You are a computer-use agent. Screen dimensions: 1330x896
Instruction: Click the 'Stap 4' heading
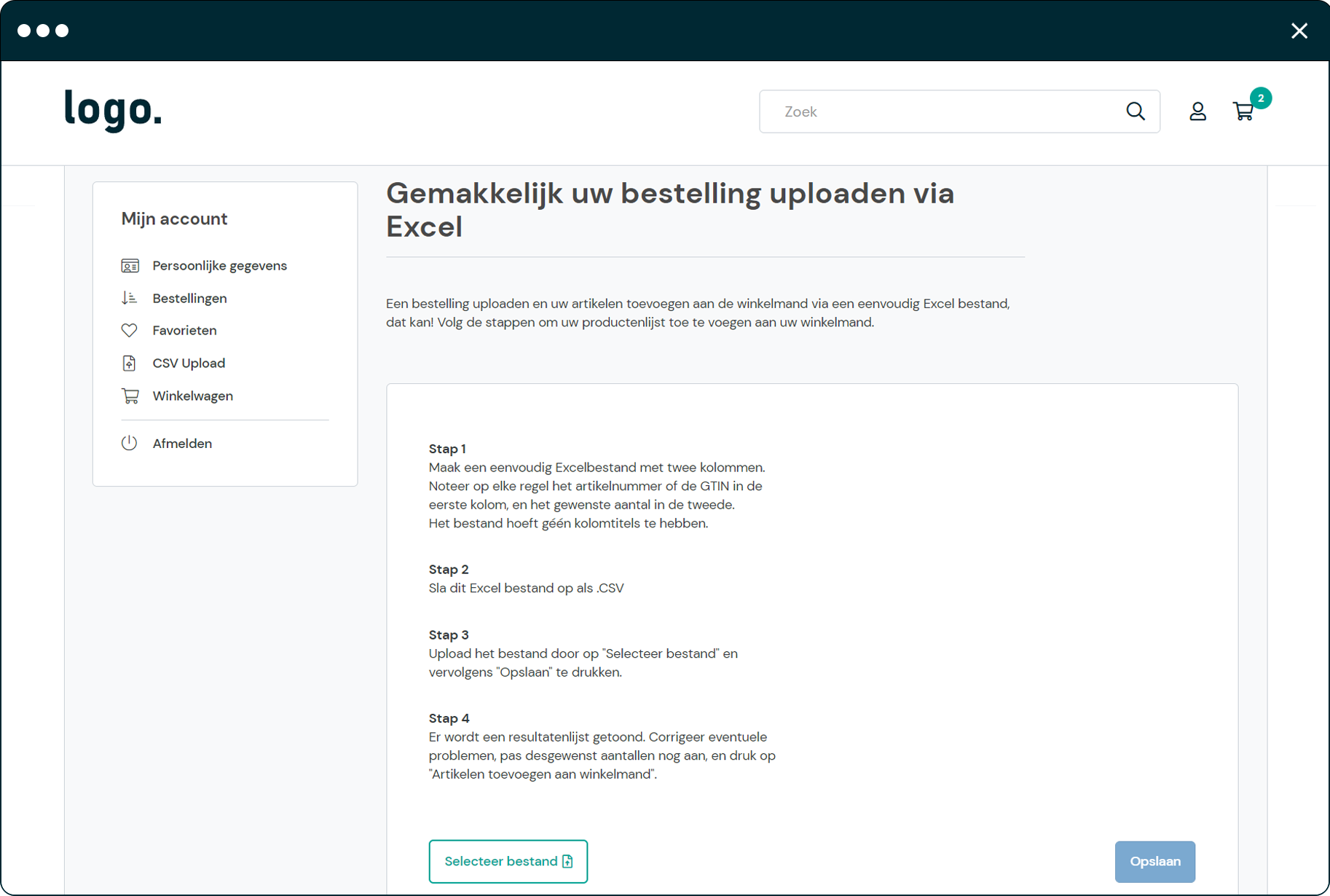[449, 718]
